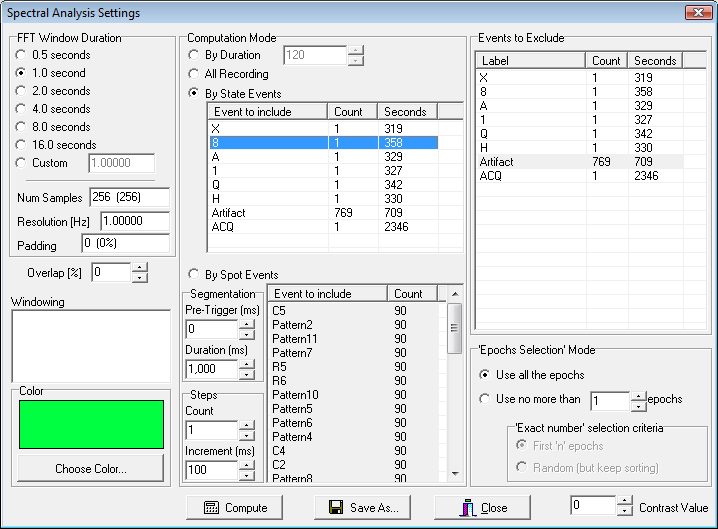Select H in Events to Exclude list
Viewport: 718px width, 529px height.
[580, 148]
